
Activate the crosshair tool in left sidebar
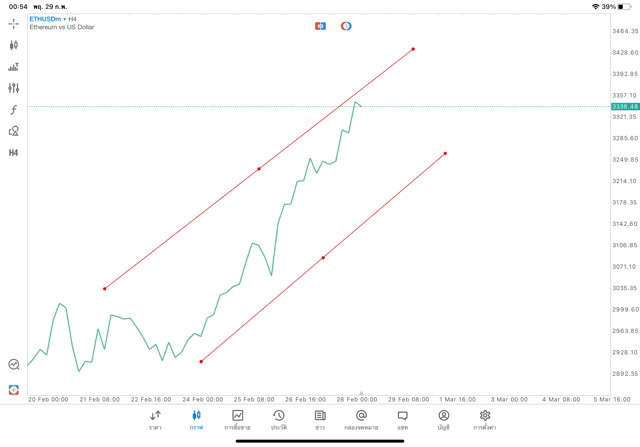(x=14, y=23)
